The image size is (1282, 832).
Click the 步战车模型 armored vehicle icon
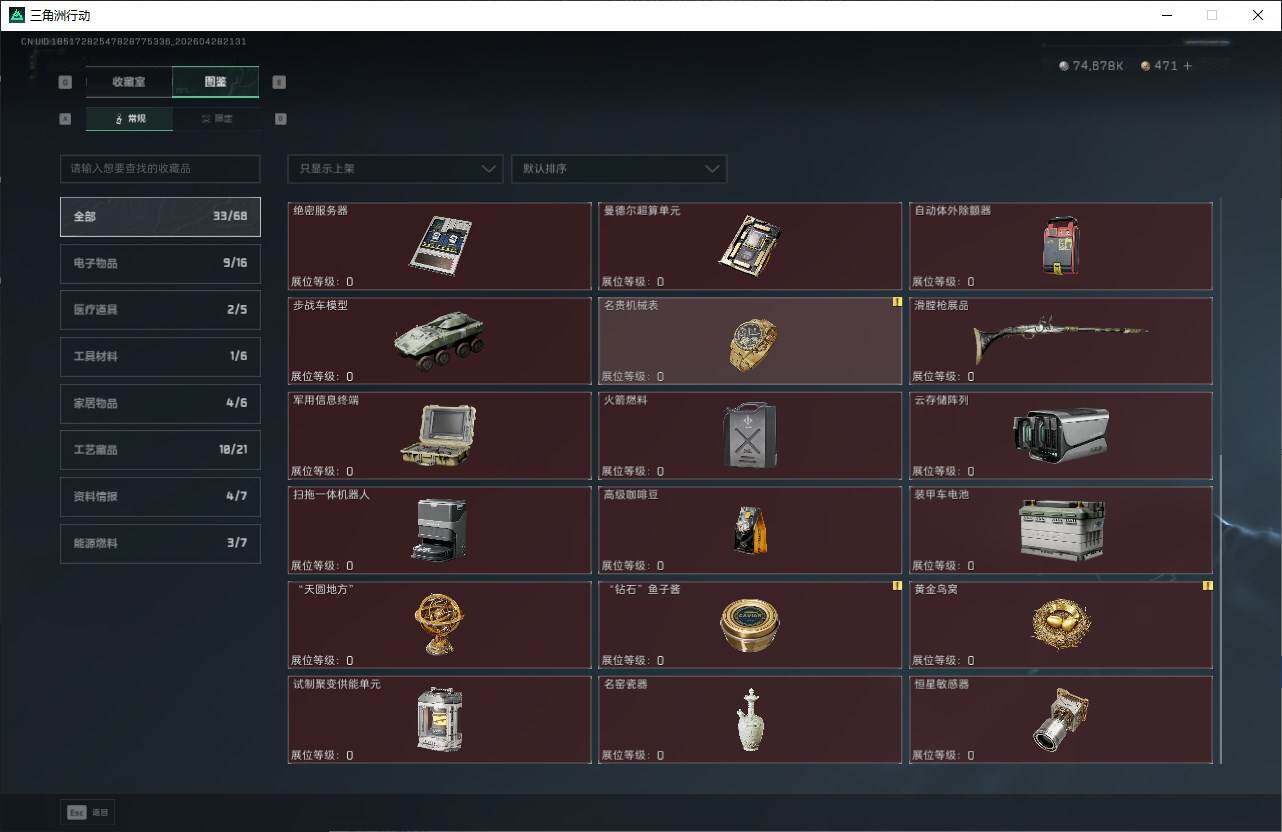click(438, 340)
